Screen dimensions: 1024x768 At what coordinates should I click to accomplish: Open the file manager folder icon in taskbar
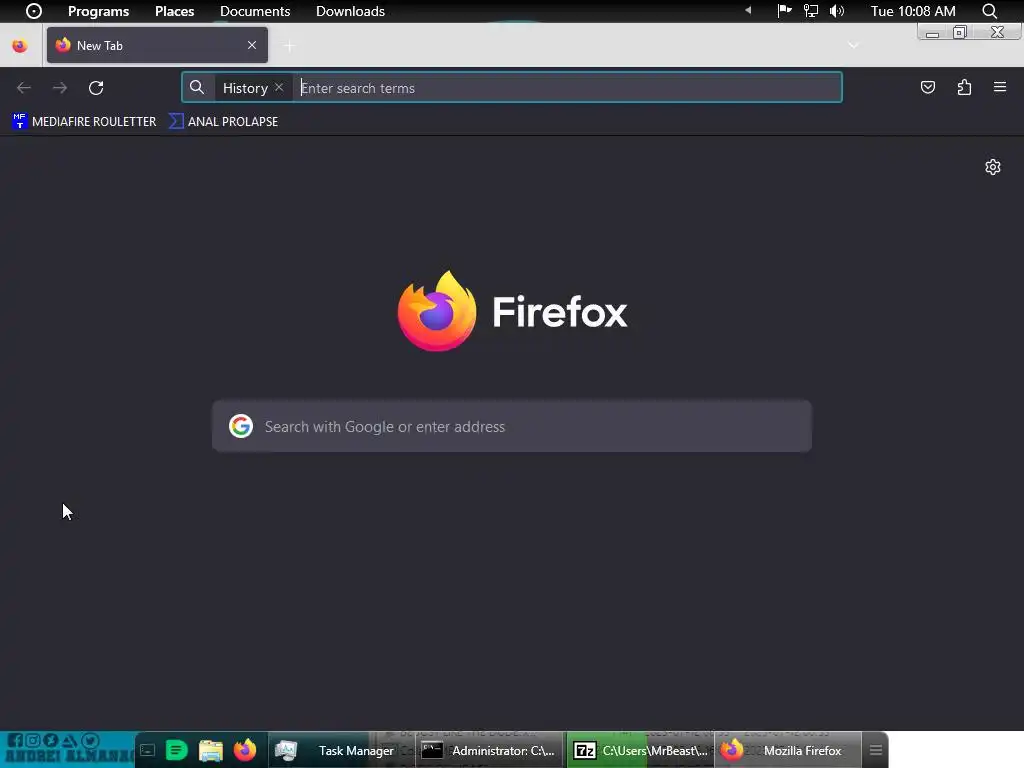tap(210, 750)
